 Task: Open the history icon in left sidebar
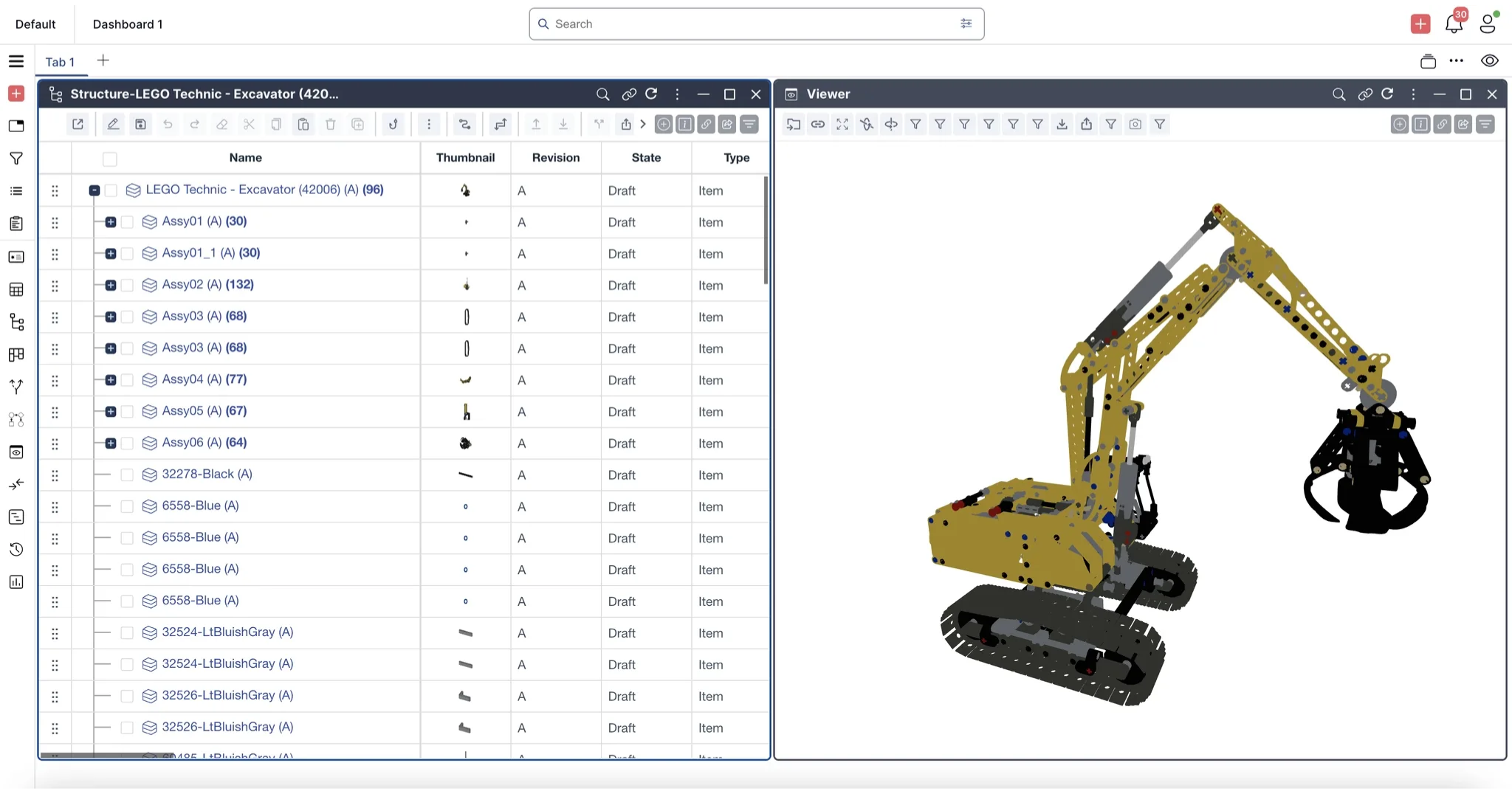[x=16, y=550]
